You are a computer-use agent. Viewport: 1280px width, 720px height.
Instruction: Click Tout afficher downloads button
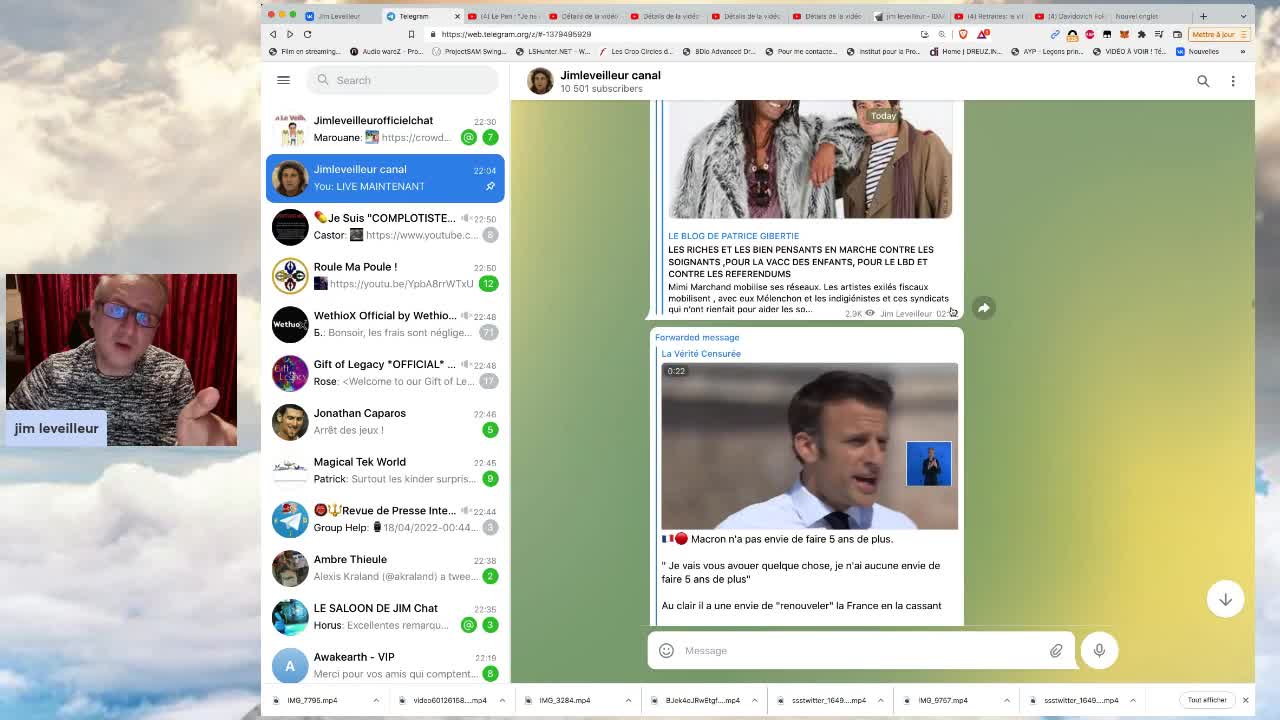tap(1207, 700)
